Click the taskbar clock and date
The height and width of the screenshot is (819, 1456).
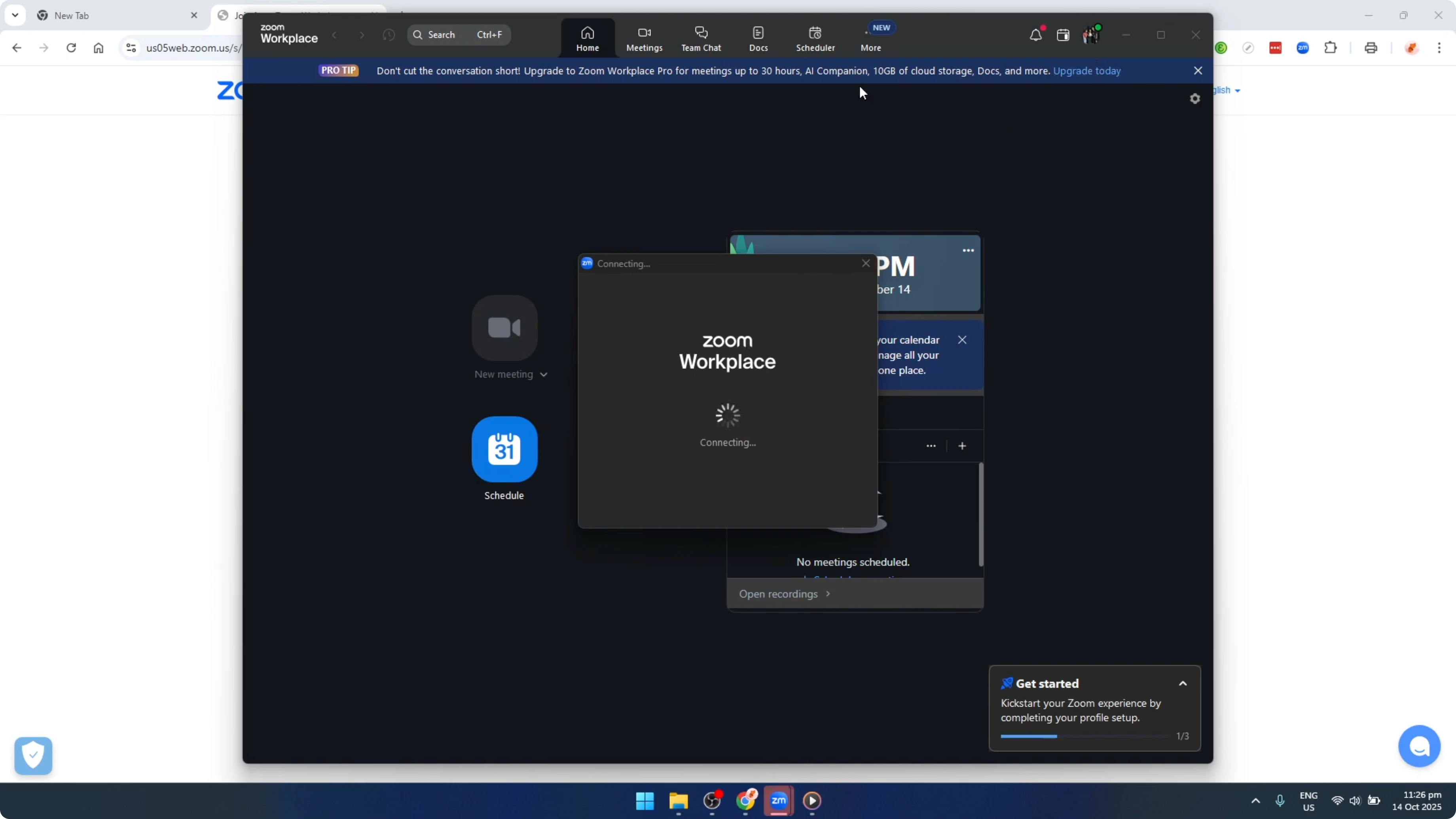tap(1417, 801)
